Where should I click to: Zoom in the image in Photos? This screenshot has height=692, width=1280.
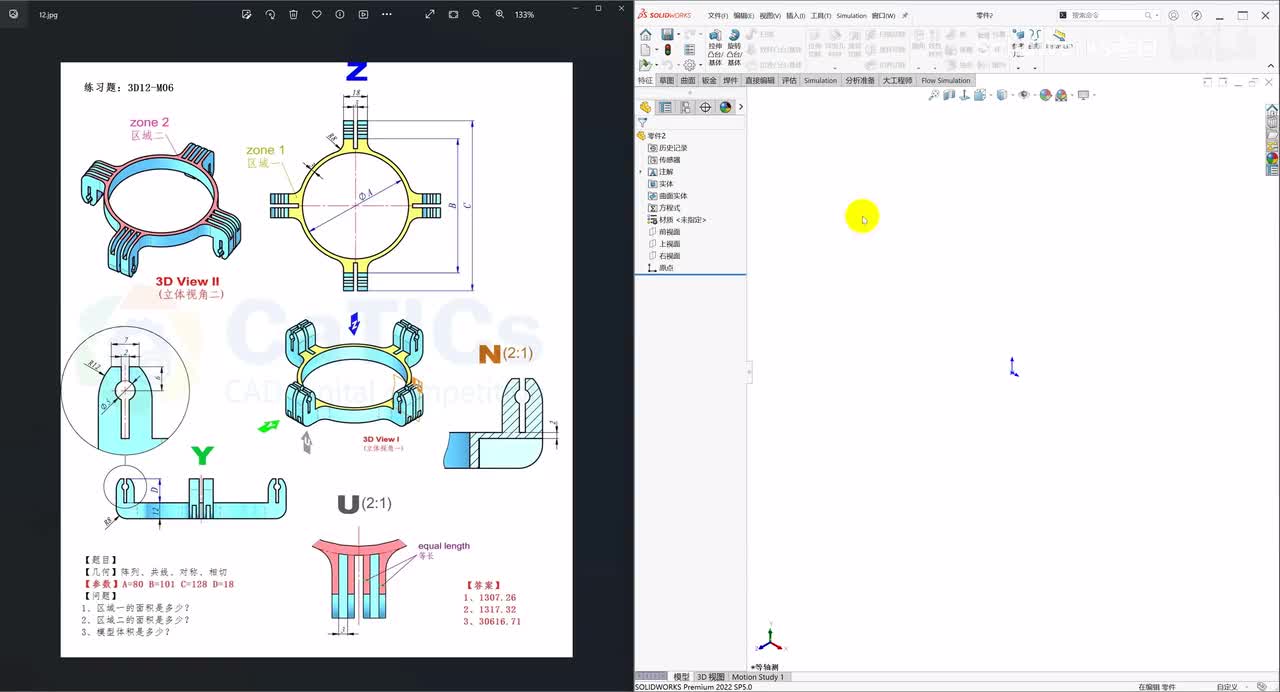(x=500, y=14)
